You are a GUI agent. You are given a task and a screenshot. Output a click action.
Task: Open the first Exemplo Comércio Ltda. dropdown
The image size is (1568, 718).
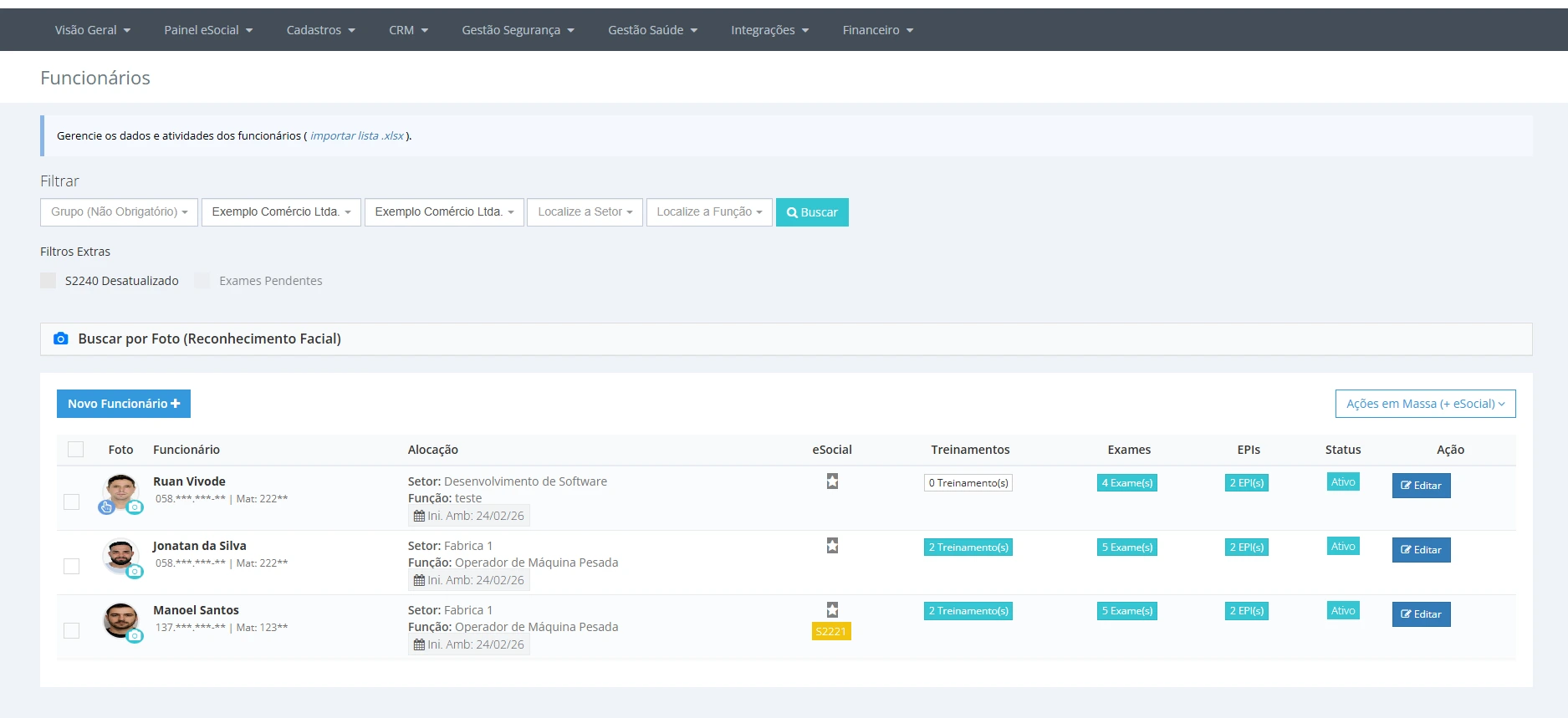281,212
